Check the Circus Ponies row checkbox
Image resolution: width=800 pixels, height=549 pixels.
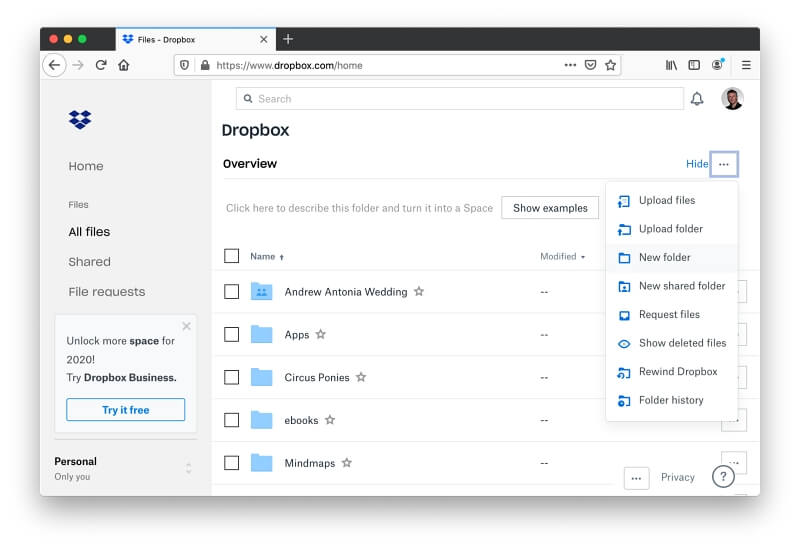[232, 378]
